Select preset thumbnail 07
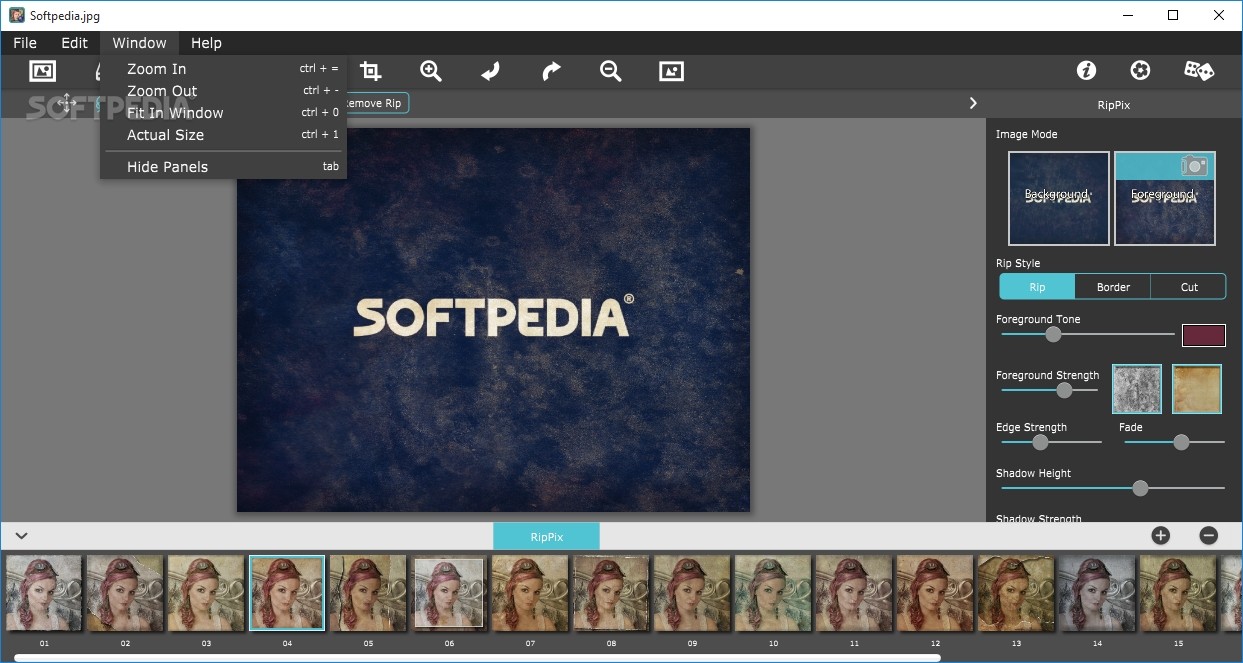 coord(530,593)
